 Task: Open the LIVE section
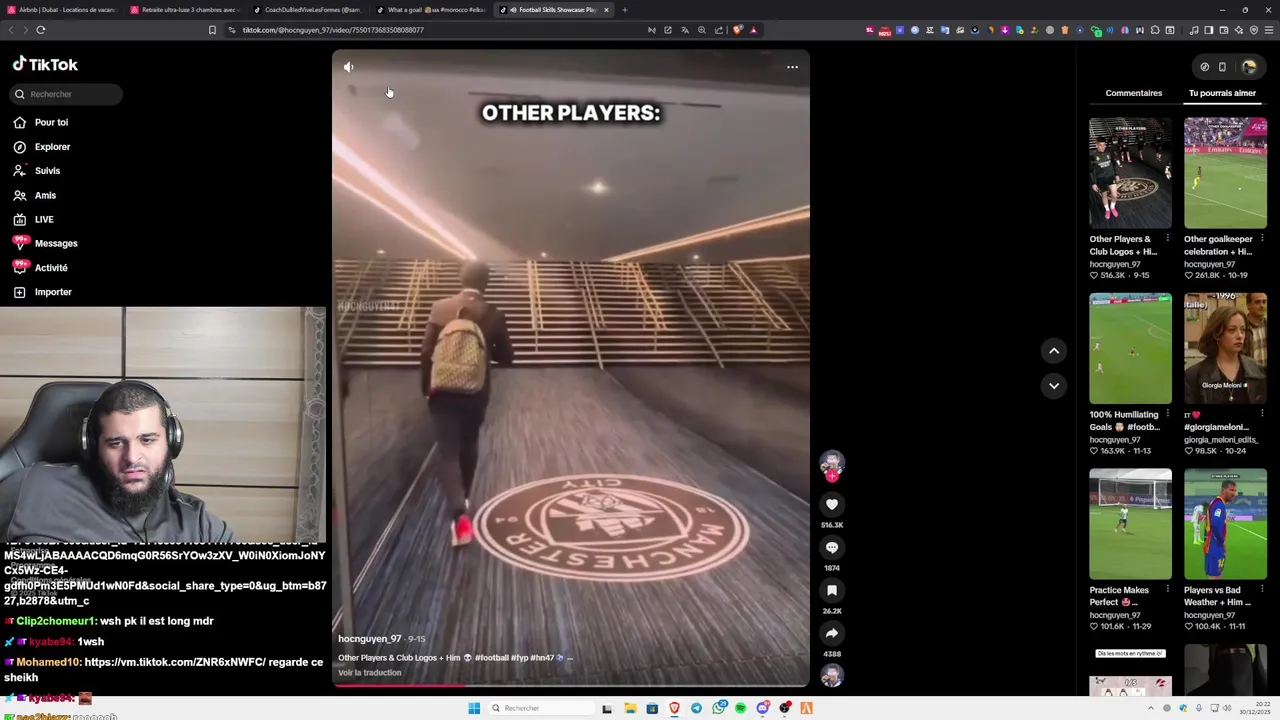34,220
